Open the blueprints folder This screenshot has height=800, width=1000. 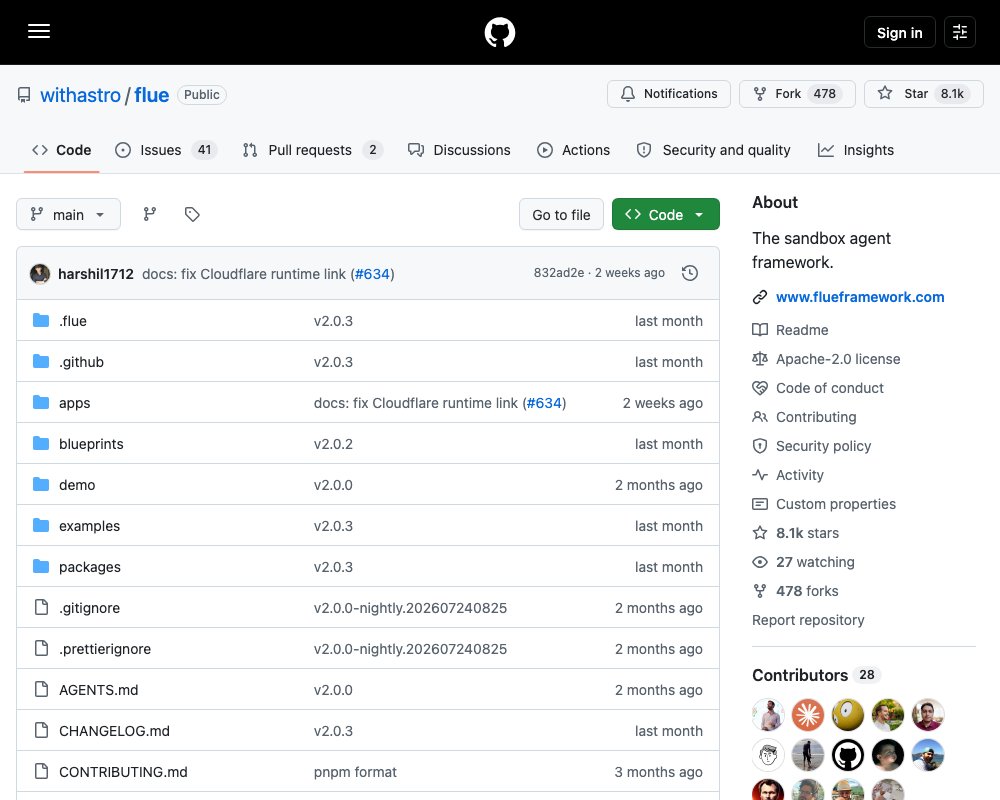91,444
